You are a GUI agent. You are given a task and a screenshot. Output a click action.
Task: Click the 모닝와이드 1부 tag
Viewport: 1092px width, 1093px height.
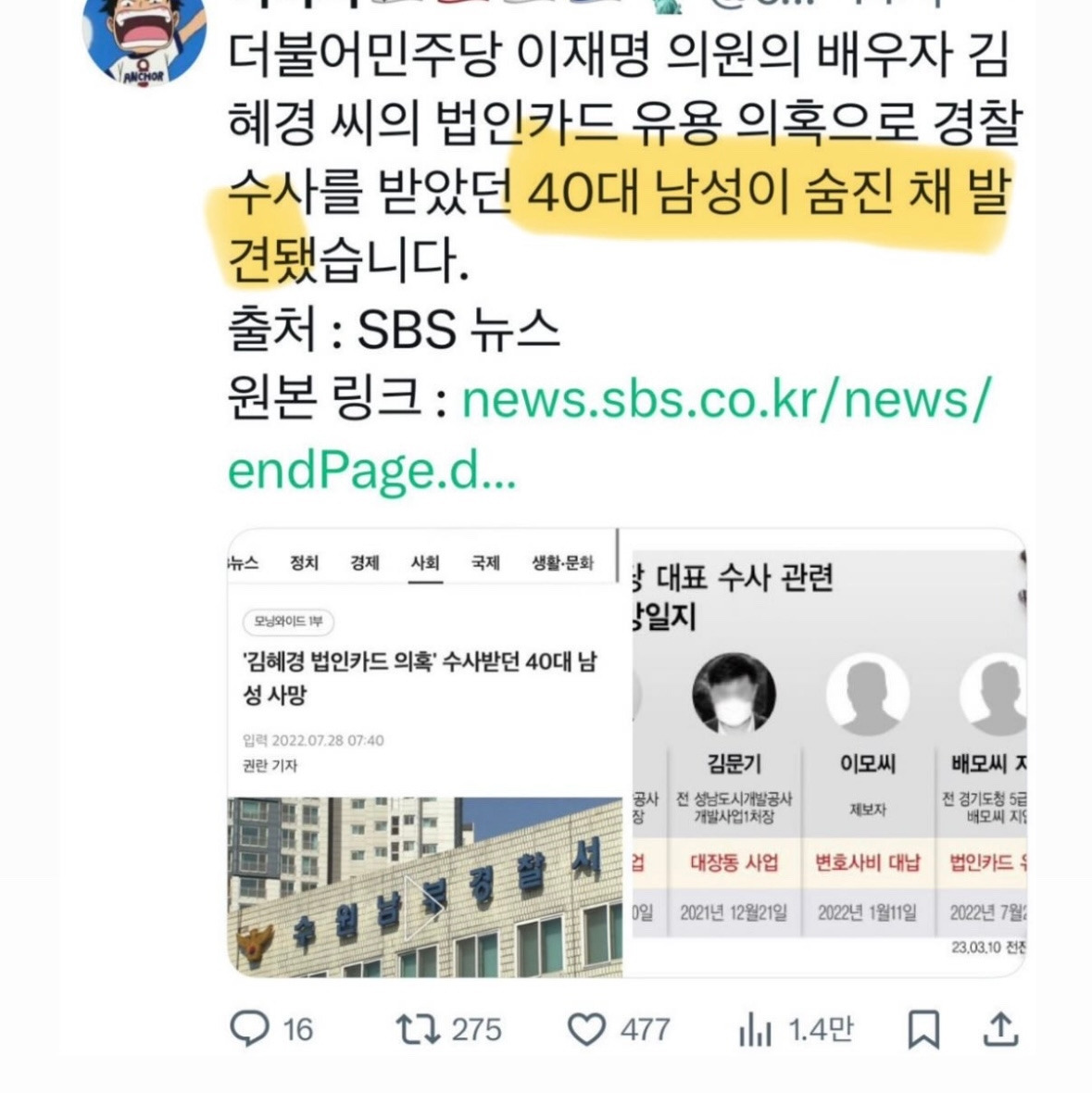pos(288,622)
